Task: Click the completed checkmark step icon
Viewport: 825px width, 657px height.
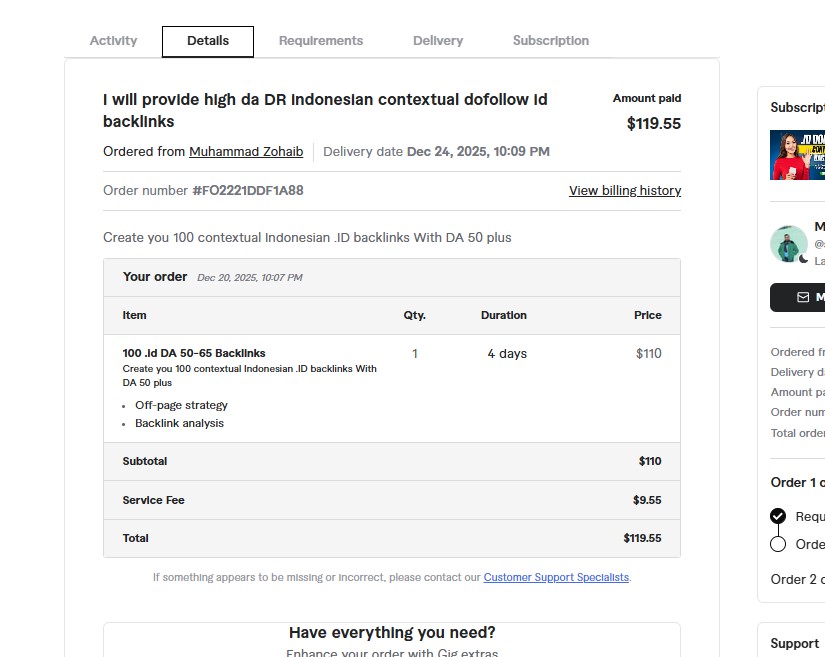Action: (x=778, y=516)
